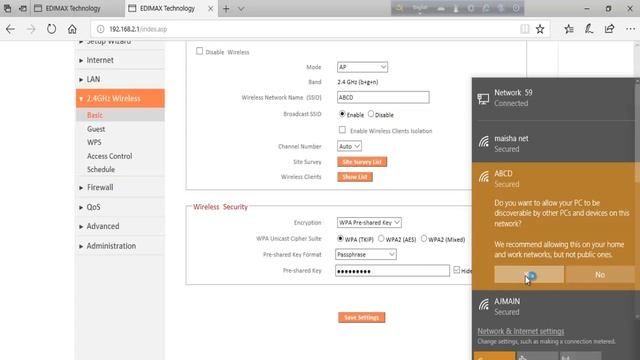
Task: Select WPA (TKIP) cipher suite
Action: tap(340, 238)
